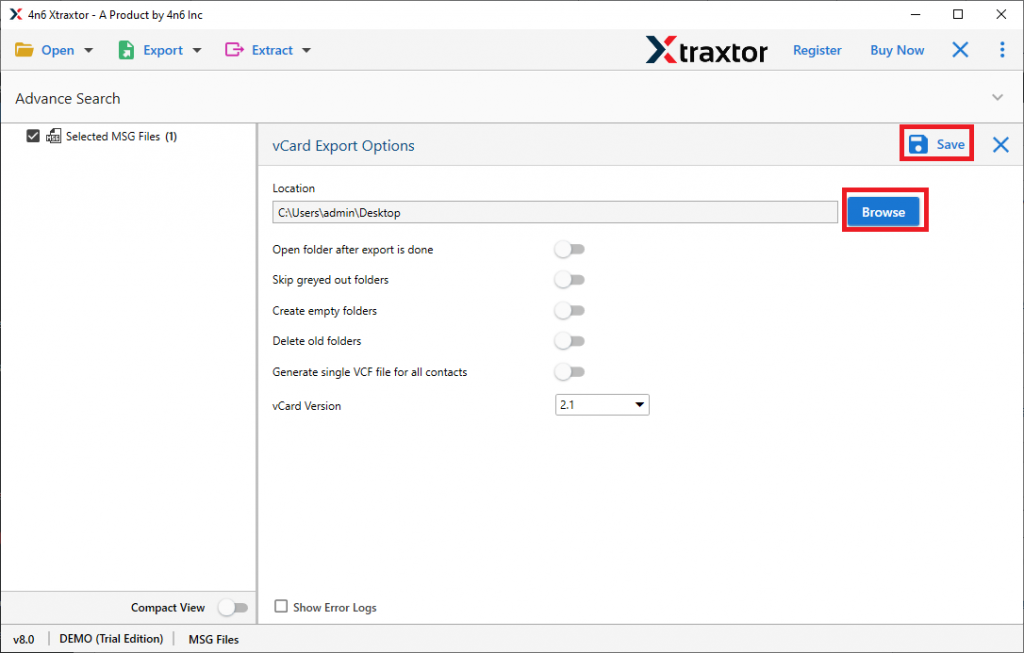Enable Open folder after export is done
This screenshot has height=653, width=1024.
tap(569, 249)
